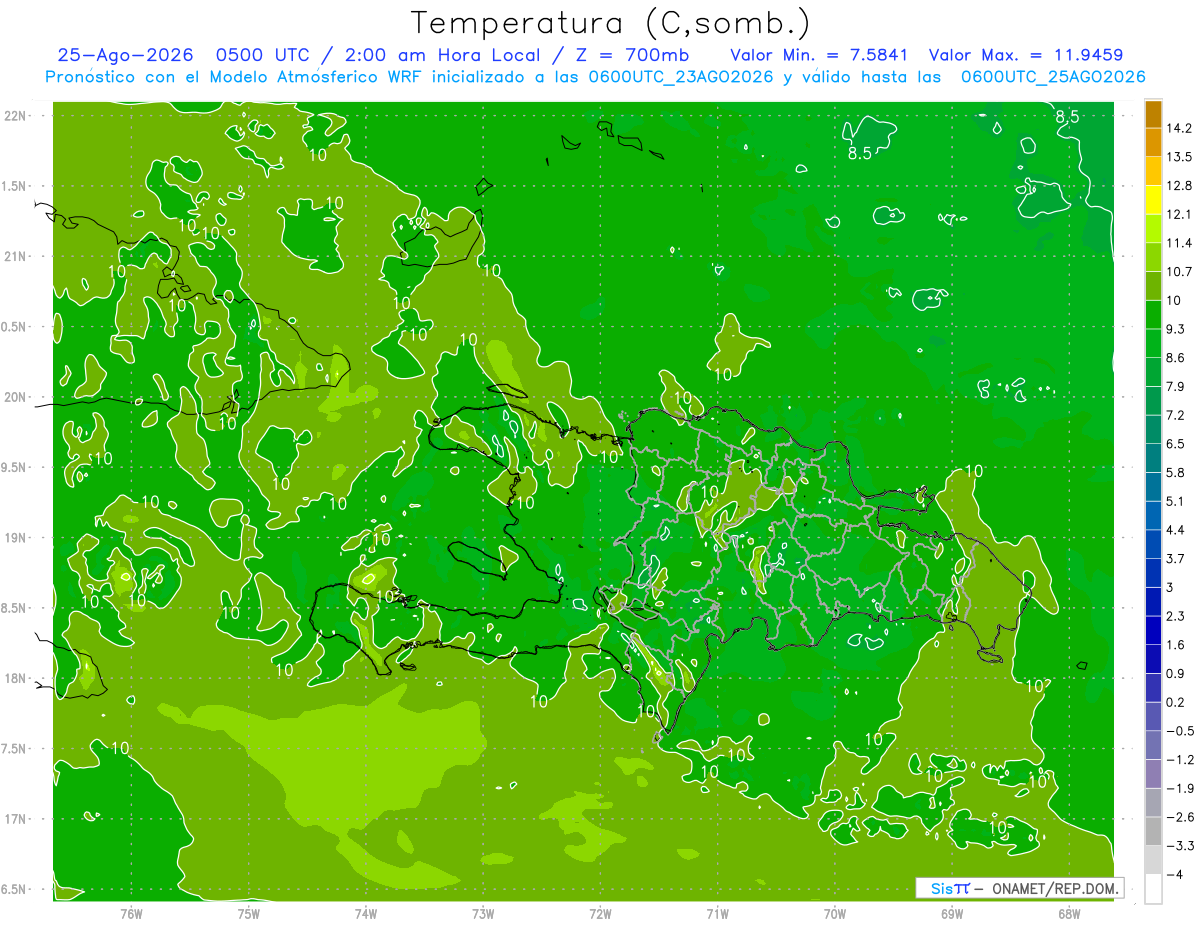This screenshot has height=927, width=1200.
Task: Click legend value '12.8'
Action: 1178,186
